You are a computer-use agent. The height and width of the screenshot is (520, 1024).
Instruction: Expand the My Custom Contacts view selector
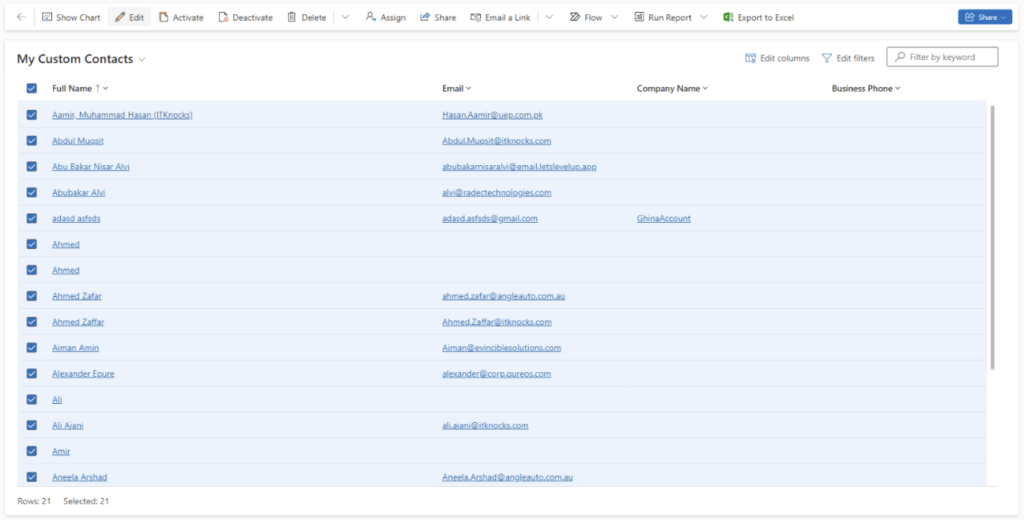pos(142,60)
